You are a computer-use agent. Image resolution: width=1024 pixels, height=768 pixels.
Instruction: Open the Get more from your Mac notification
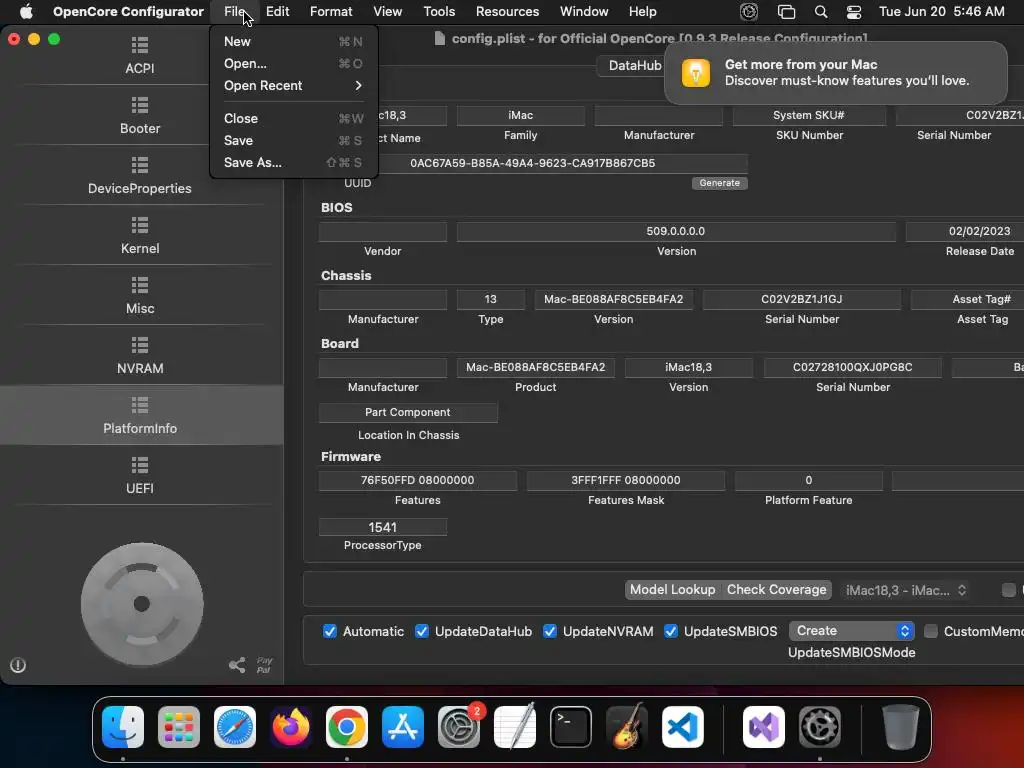pyautogui.click(x=835, y=72)
